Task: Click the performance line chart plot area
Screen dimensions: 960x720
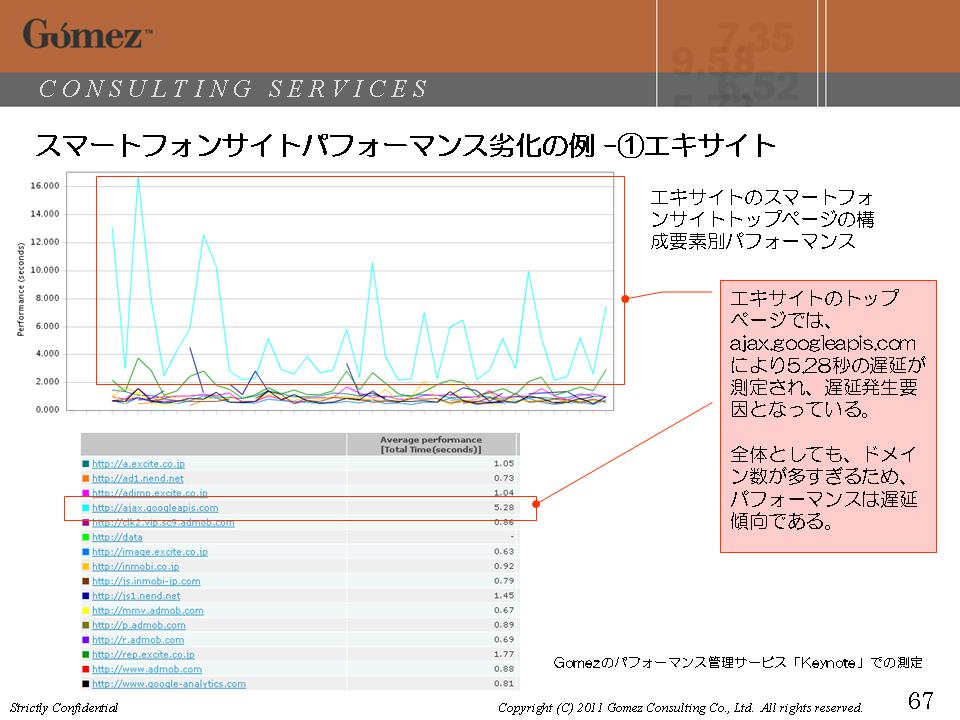Action: [x=340, y=291]
